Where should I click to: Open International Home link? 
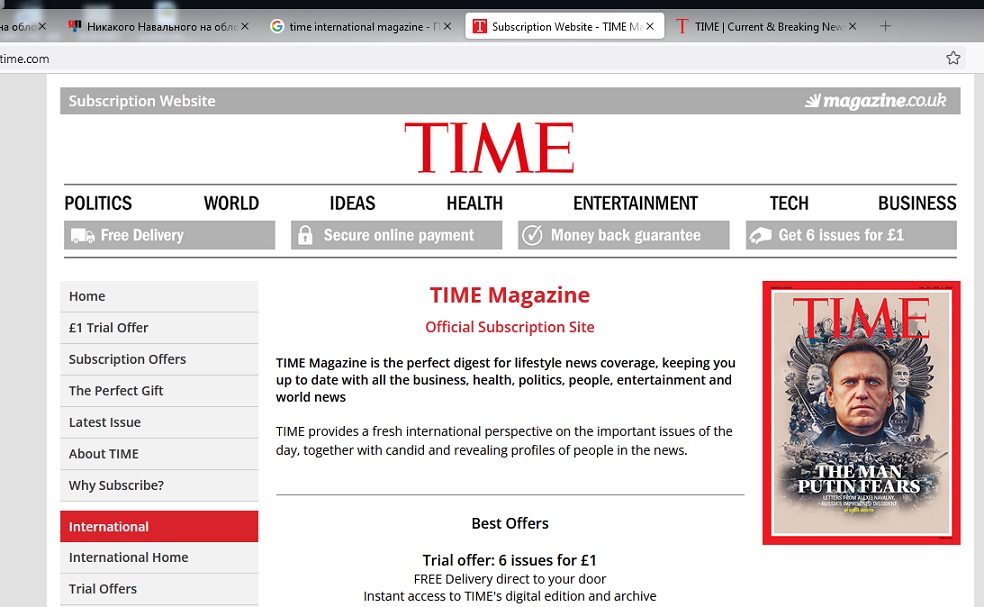pyautogui.click(x=159, y=557)
